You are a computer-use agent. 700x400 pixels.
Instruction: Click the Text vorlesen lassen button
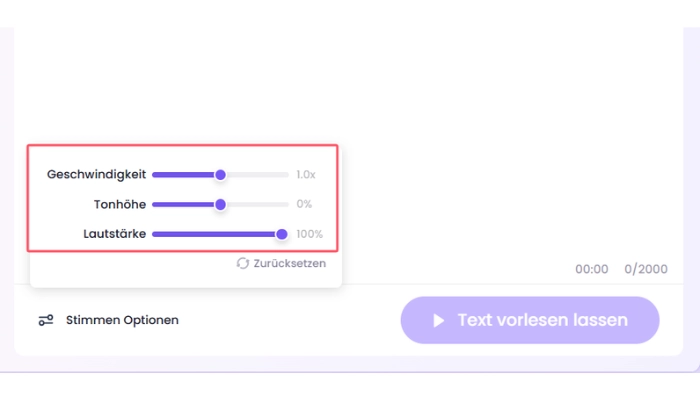click(x=530, y=320)
